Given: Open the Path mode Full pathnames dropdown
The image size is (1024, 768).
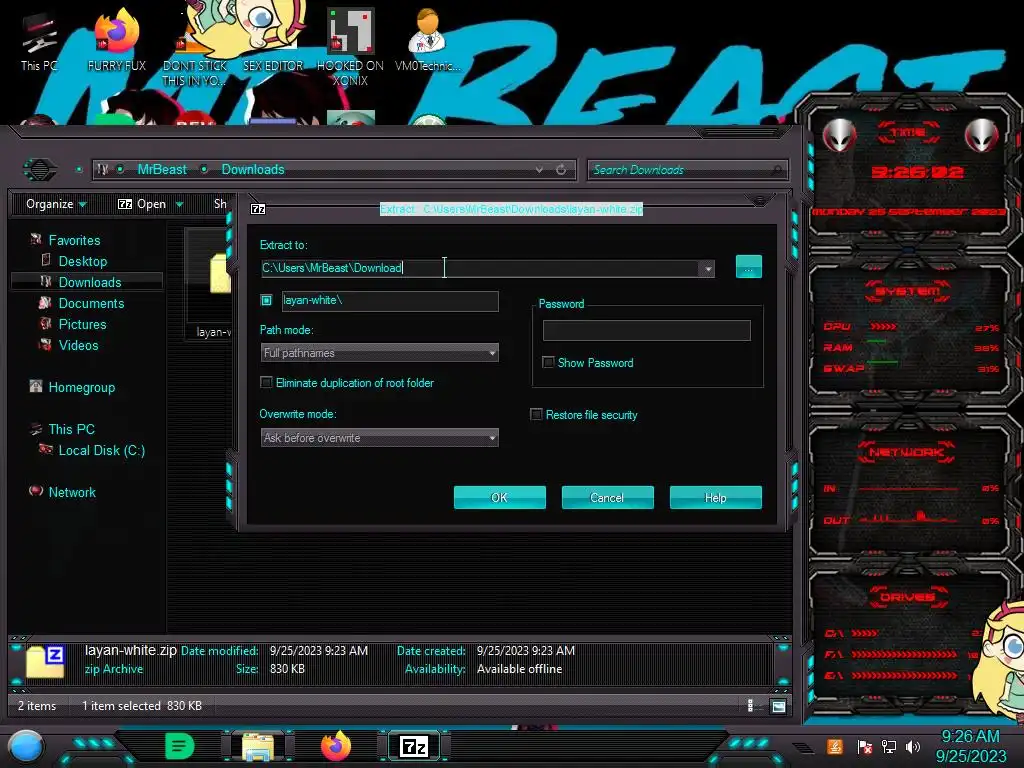Looking at the screenshot, I should [x=380, y=353].
